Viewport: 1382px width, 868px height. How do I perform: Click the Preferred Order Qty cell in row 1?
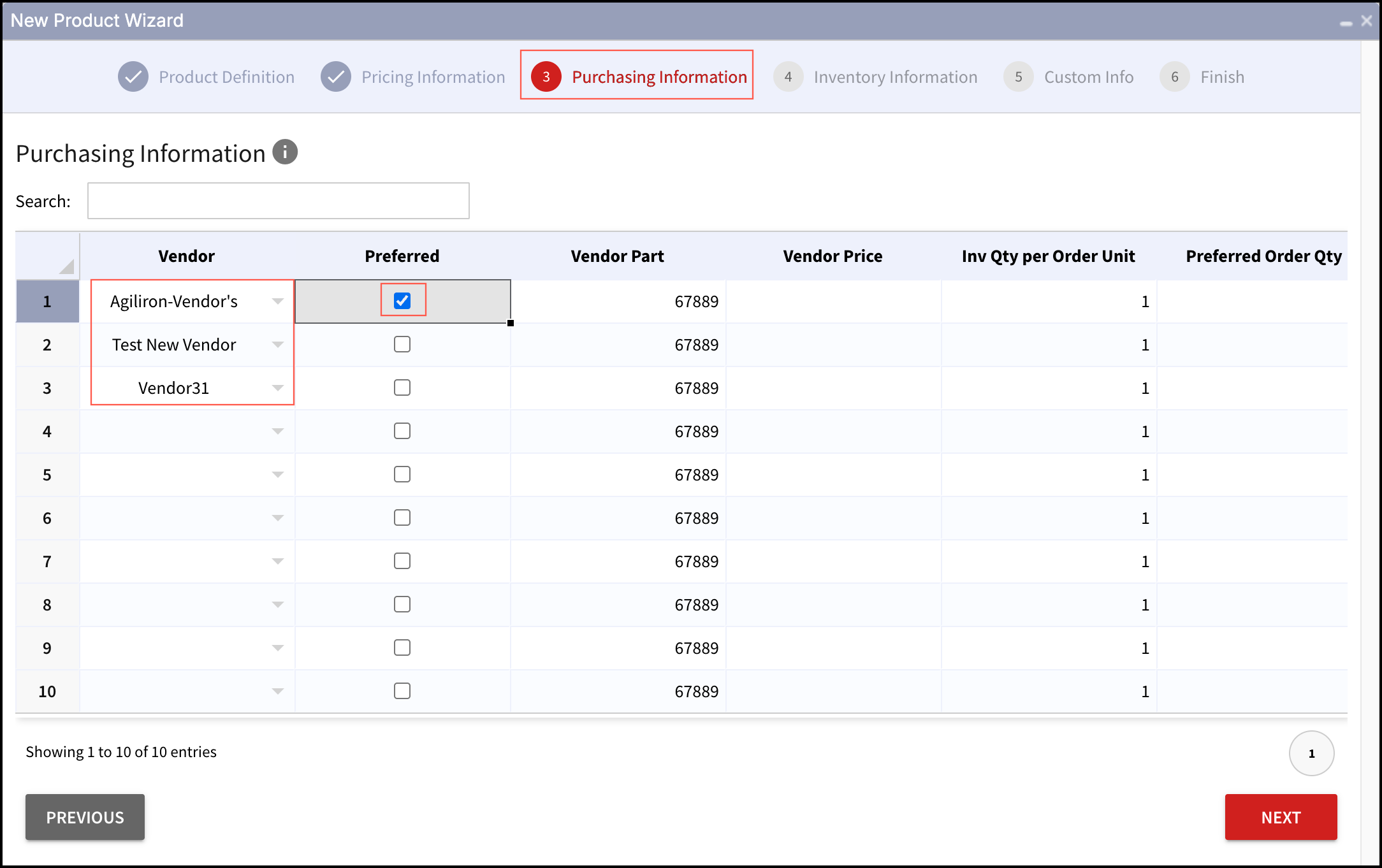pos(1253,301)
